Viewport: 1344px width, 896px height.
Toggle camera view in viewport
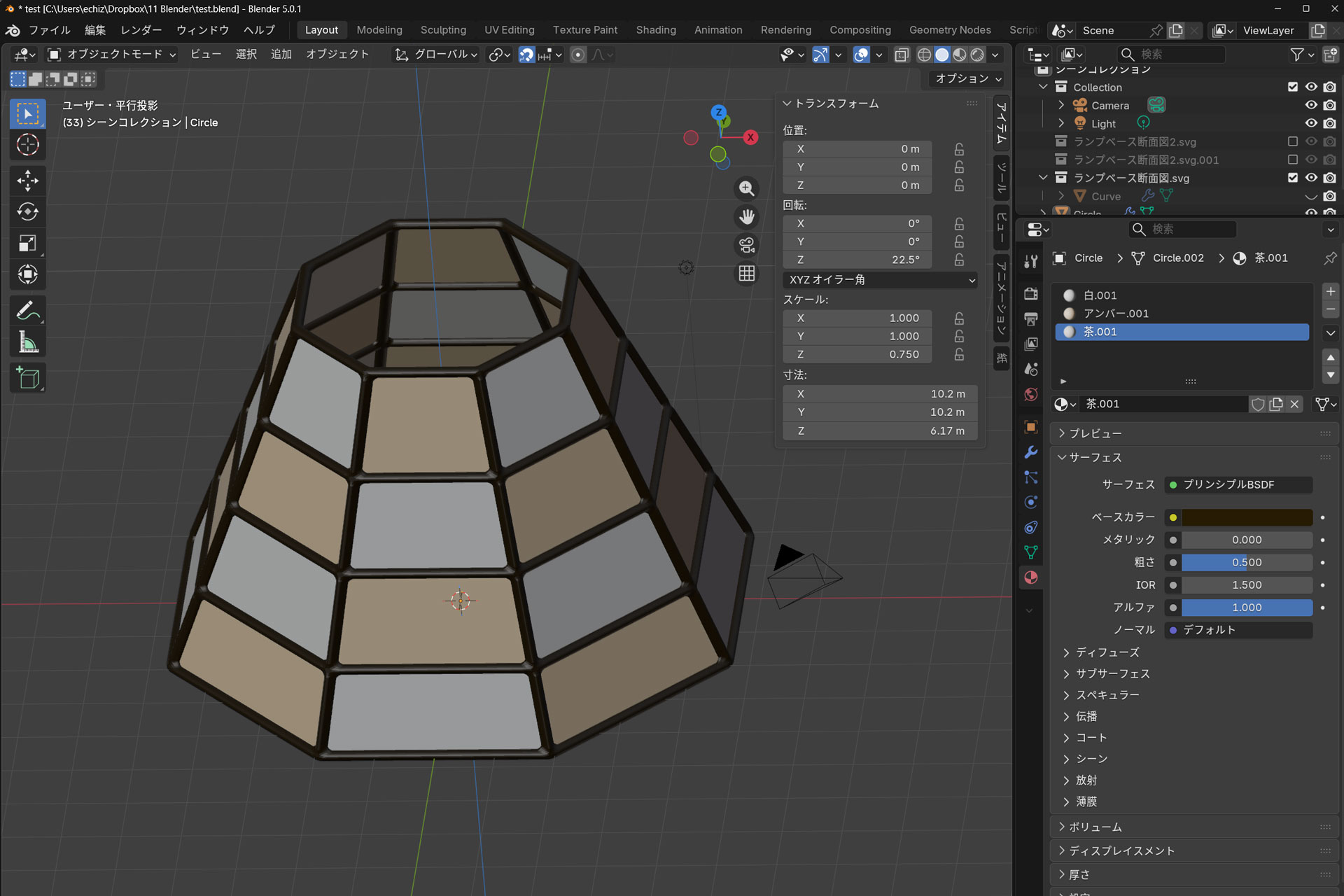(747, 245)
